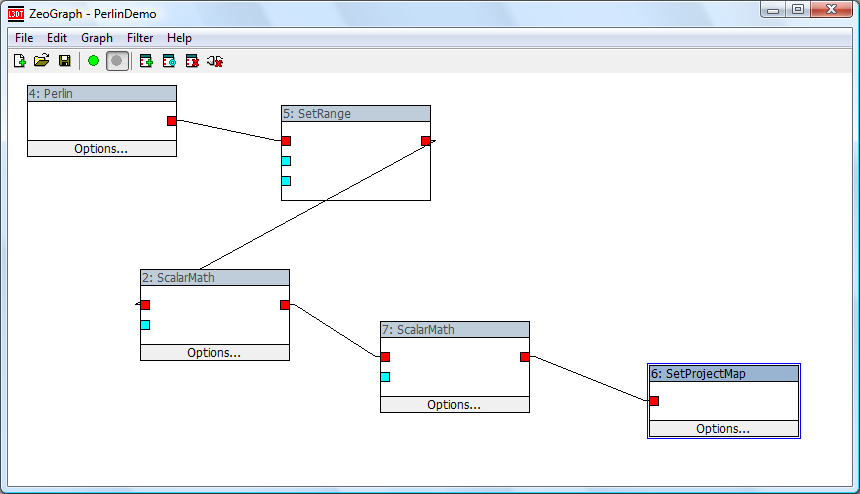Click the remove connection icon
This screenshot has height=494, width=860.
pyautogui.click(x=215, y=61)
